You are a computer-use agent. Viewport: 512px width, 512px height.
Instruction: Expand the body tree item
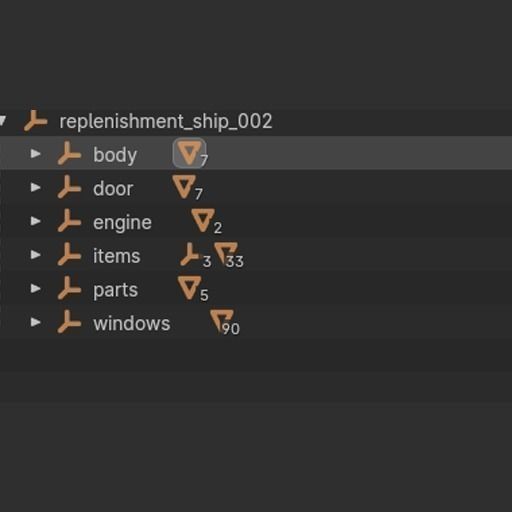point(35,154)
